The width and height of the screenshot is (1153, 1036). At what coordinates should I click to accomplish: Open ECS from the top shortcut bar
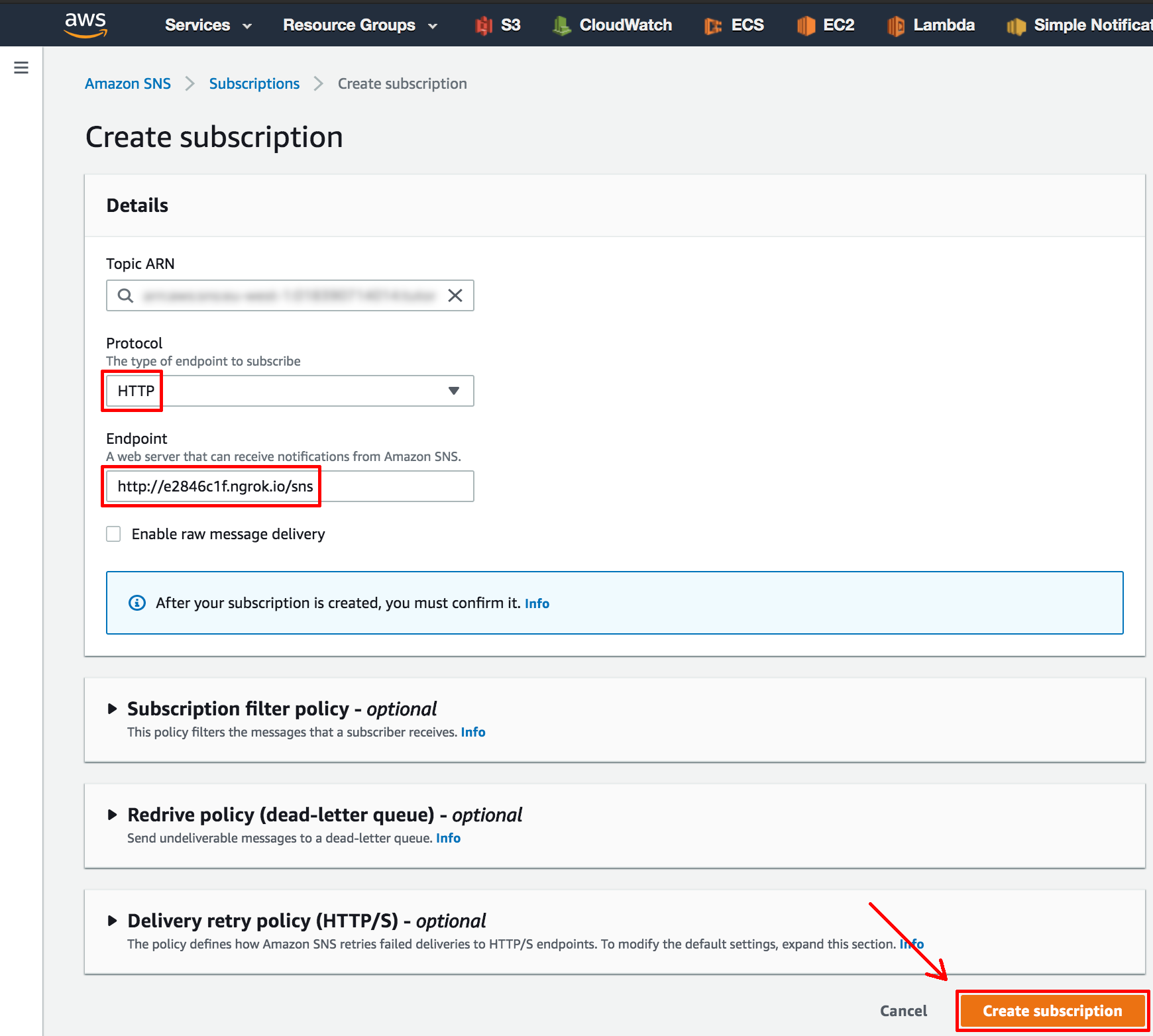pos(747,25)
